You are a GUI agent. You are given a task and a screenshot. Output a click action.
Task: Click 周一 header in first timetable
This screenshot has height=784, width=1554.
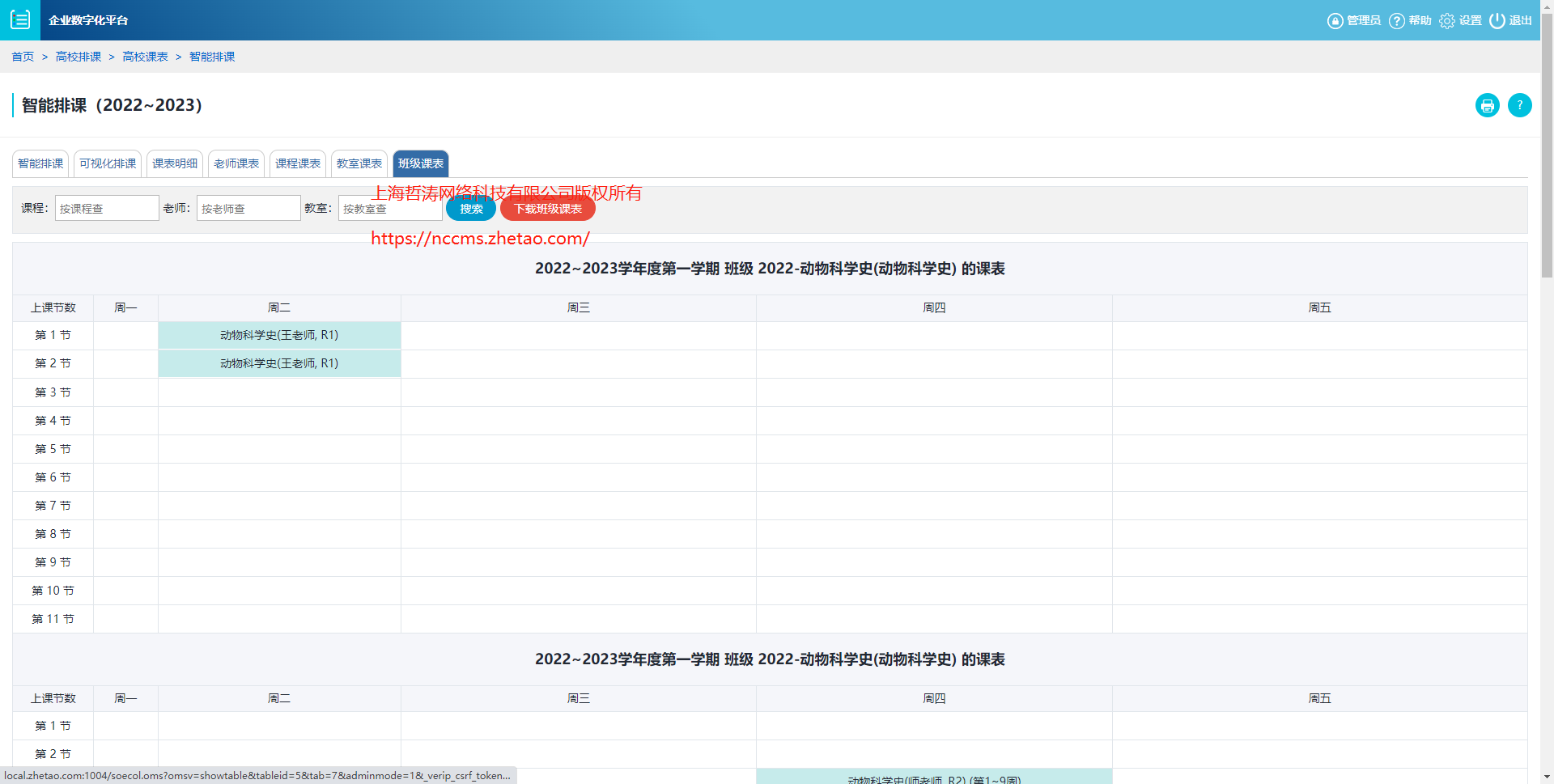125,307
